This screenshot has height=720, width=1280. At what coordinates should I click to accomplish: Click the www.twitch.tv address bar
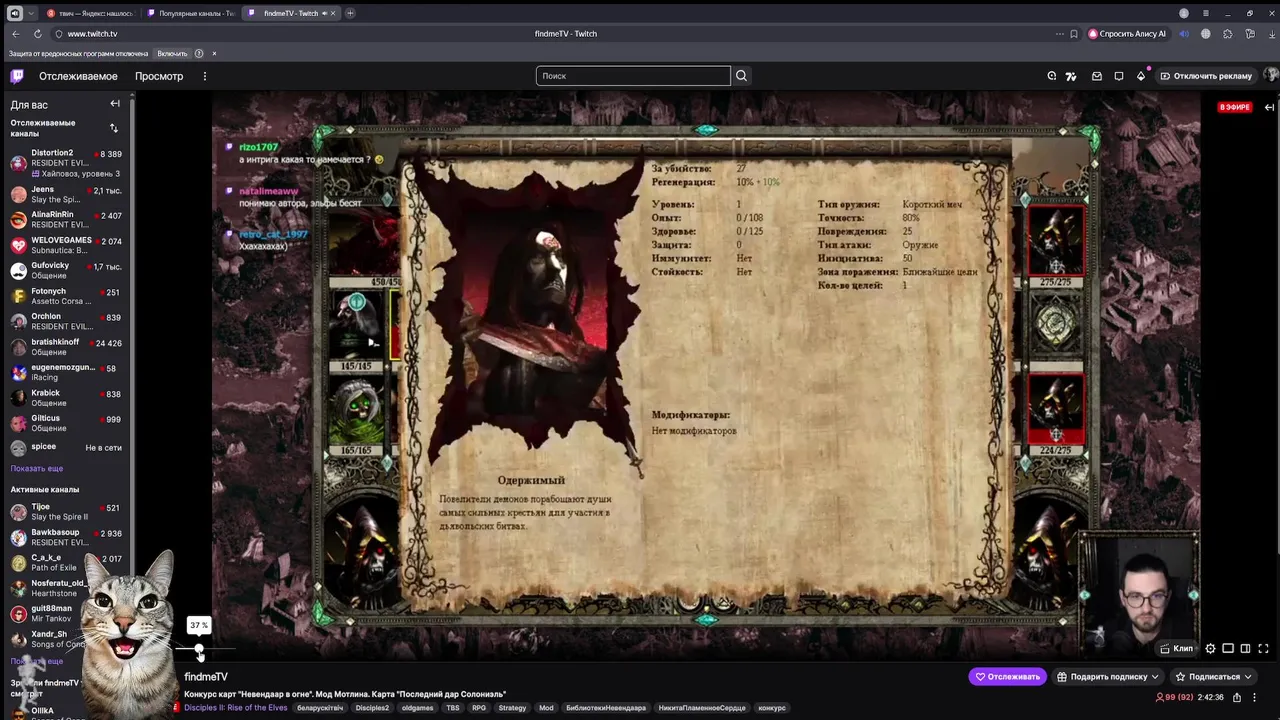(x=92, y=34)
